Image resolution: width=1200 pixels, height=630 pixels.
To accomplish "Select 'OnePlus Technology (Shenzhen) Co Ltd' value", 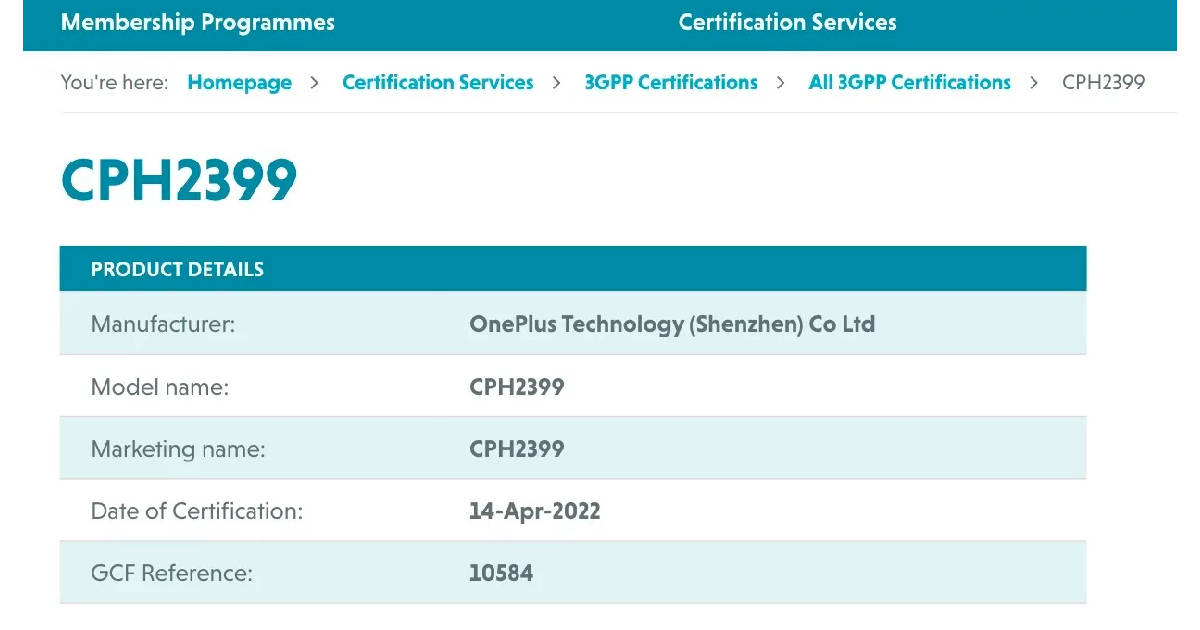I will tap(672, 324).
